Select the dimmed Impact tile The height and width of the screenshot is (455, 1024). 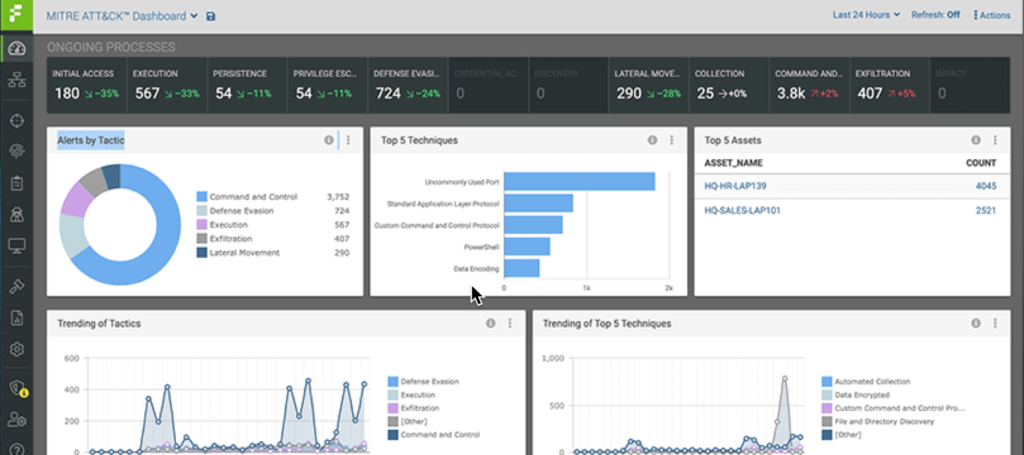[970, 85]
